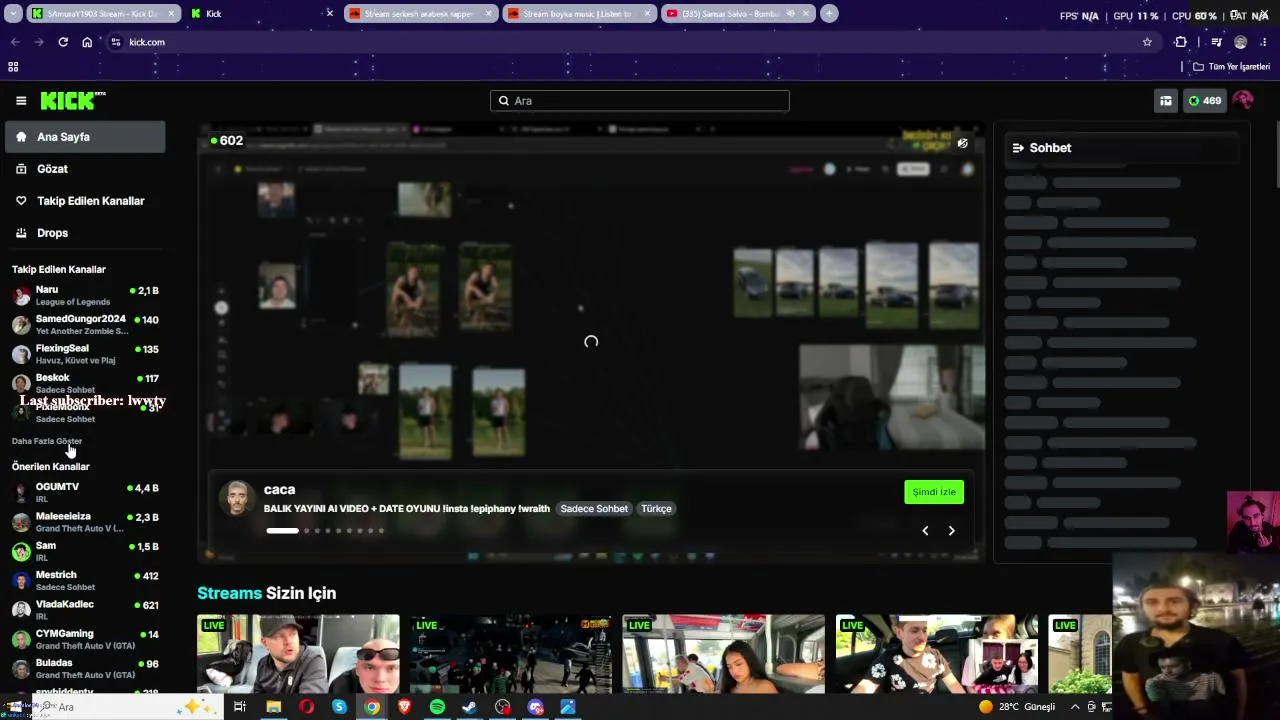Click the Türkçe language tag
1280x720 pixels.
656,509
